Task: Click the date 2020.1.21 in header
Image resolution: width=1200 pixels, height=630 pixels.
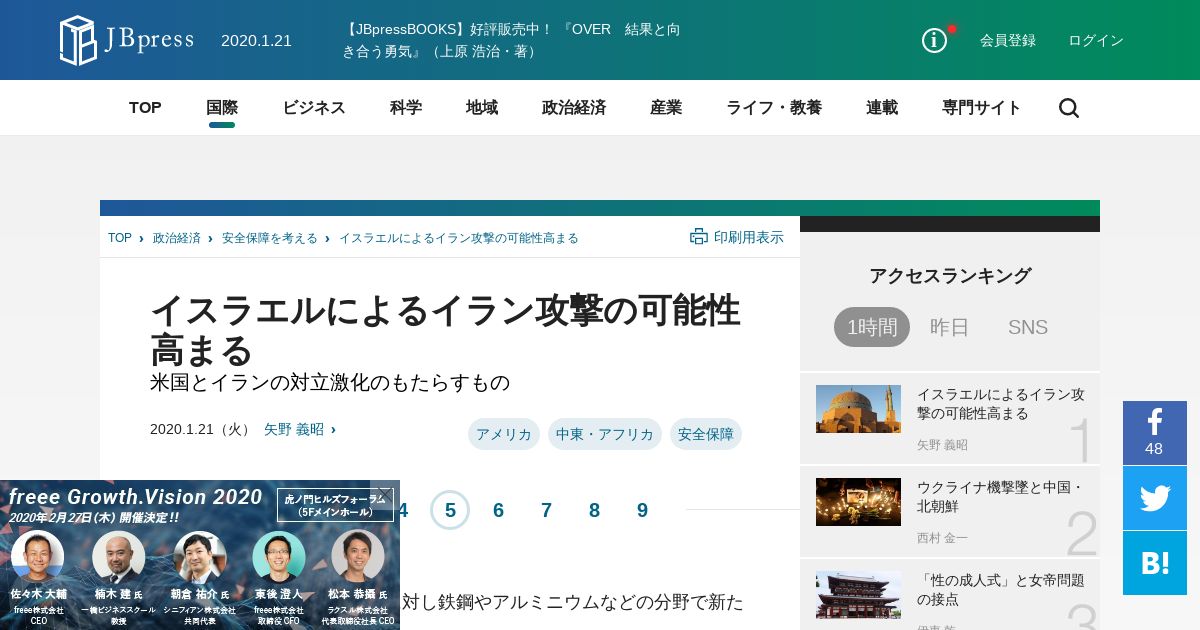Action: pos(256,40)
